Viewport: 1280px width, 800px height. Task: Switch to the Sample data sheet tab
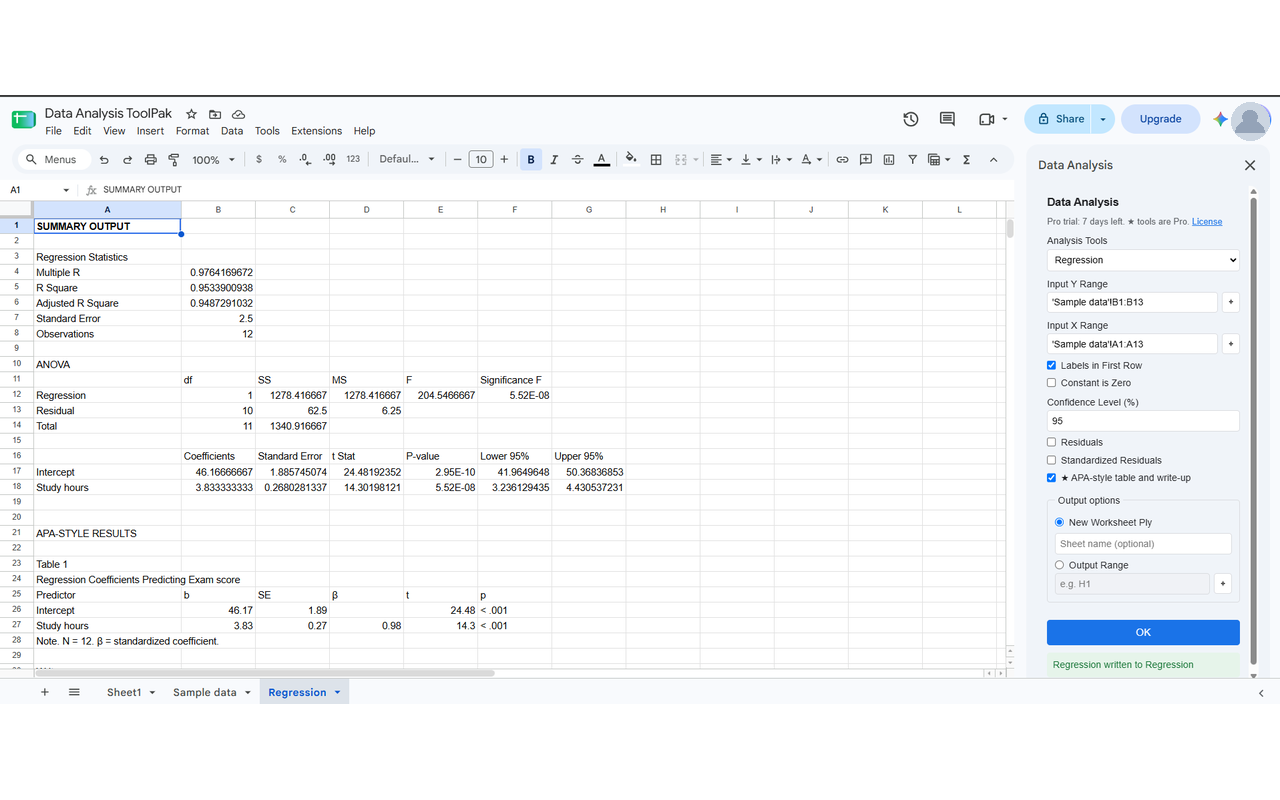pos(205,692)
